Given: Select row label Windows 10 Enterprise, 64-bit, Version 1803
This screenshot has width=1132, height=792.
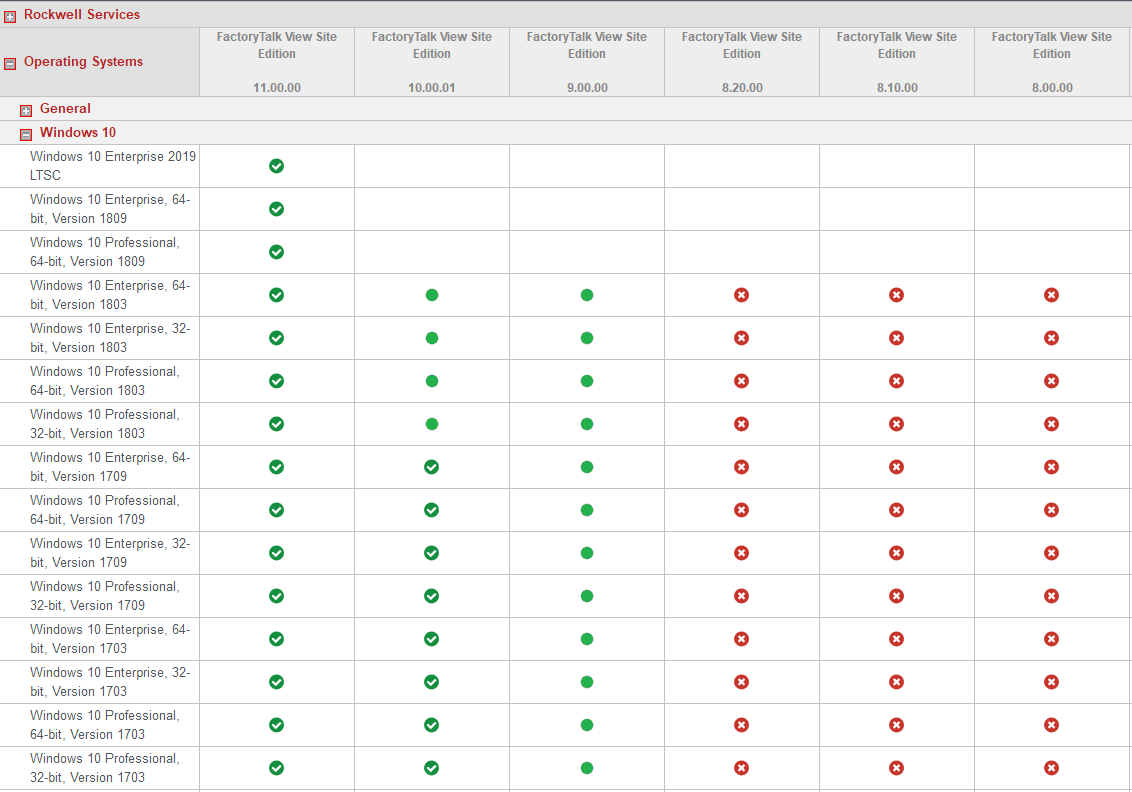Looking at the screenshot, I should coord(110,295).
